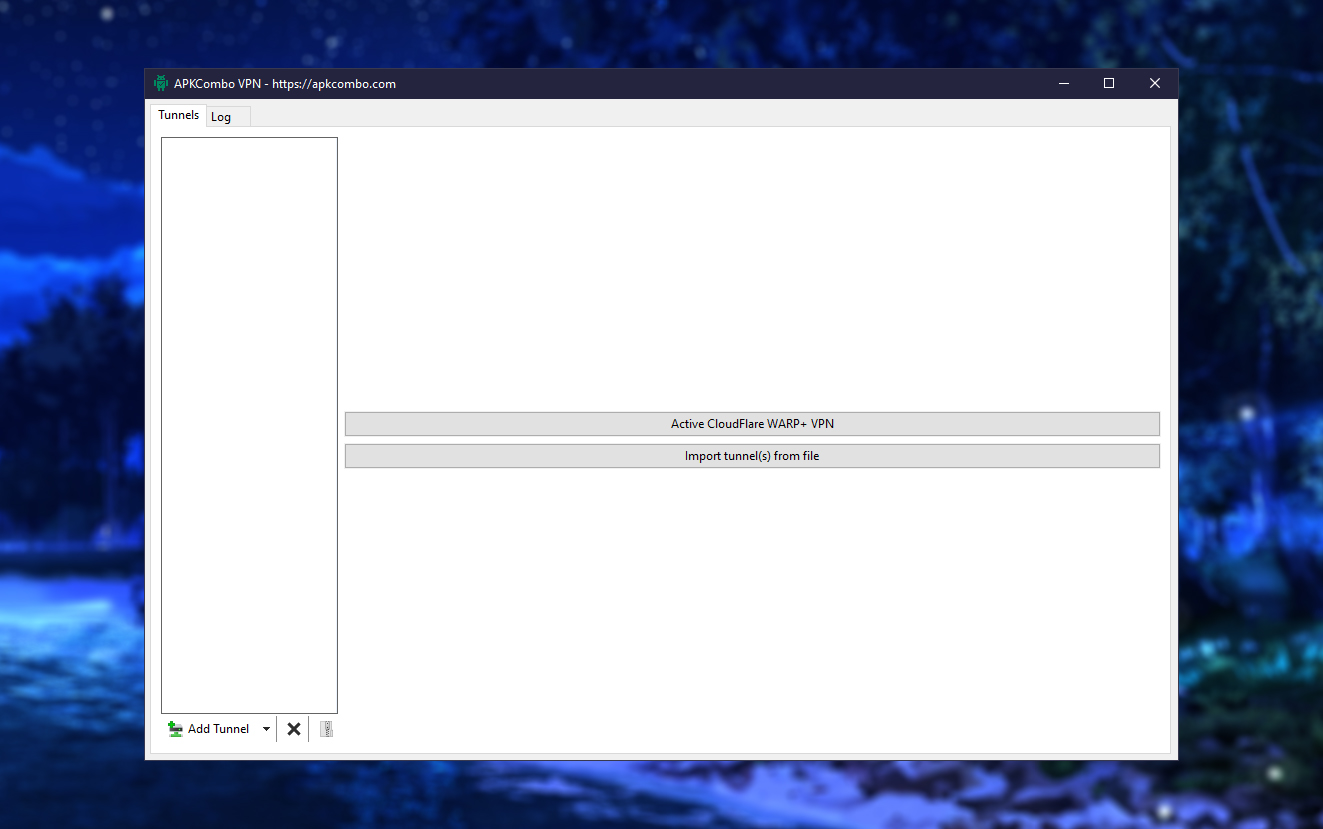
Task: Click Import tunnel(s) from file button
Action: [752, 456]
